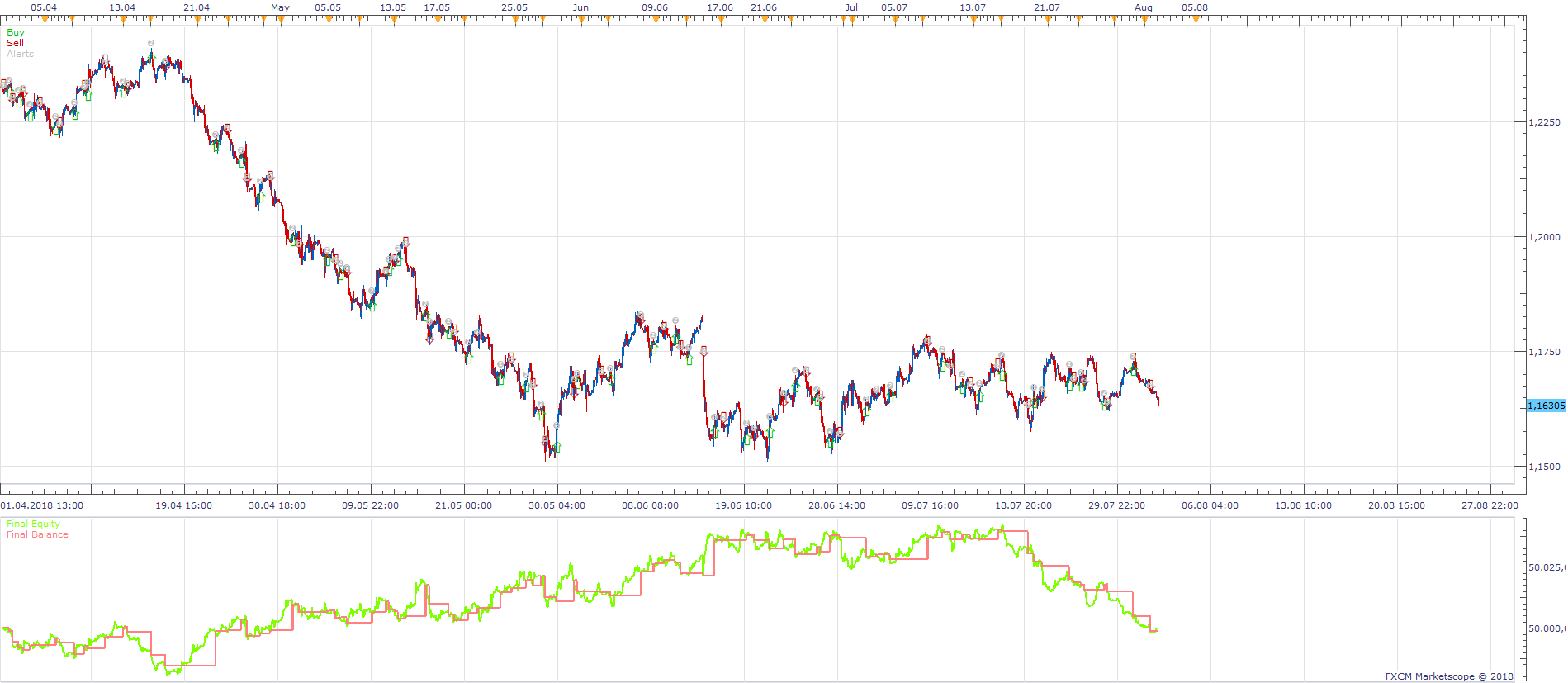The width and height of the screenshot is (1568, 683).
Task: Click the 30.05 04:00 time label
Action: [x=557, y=505]
